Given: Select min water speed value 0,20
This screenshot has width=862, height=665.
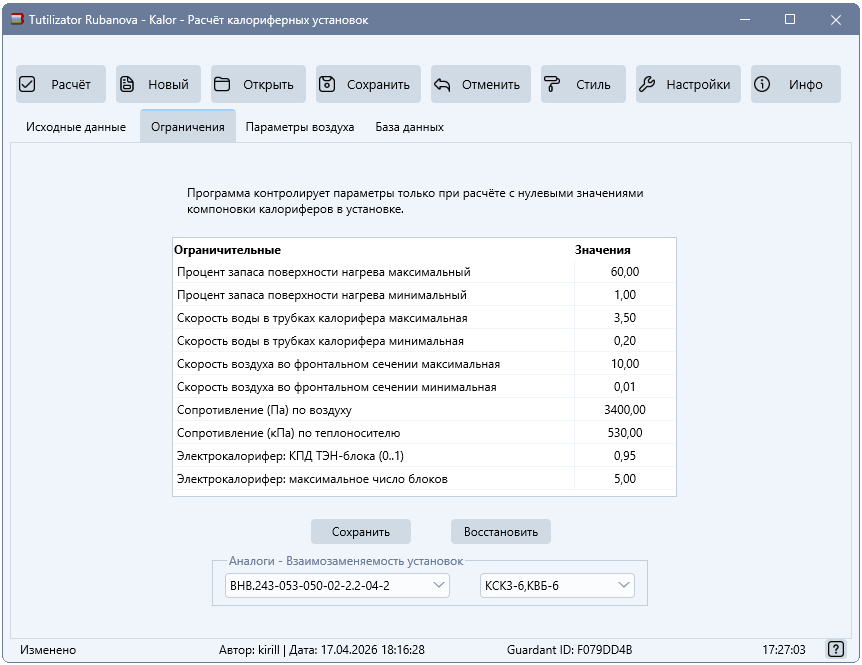Looking at the screenshot, I should coord(625,341).
